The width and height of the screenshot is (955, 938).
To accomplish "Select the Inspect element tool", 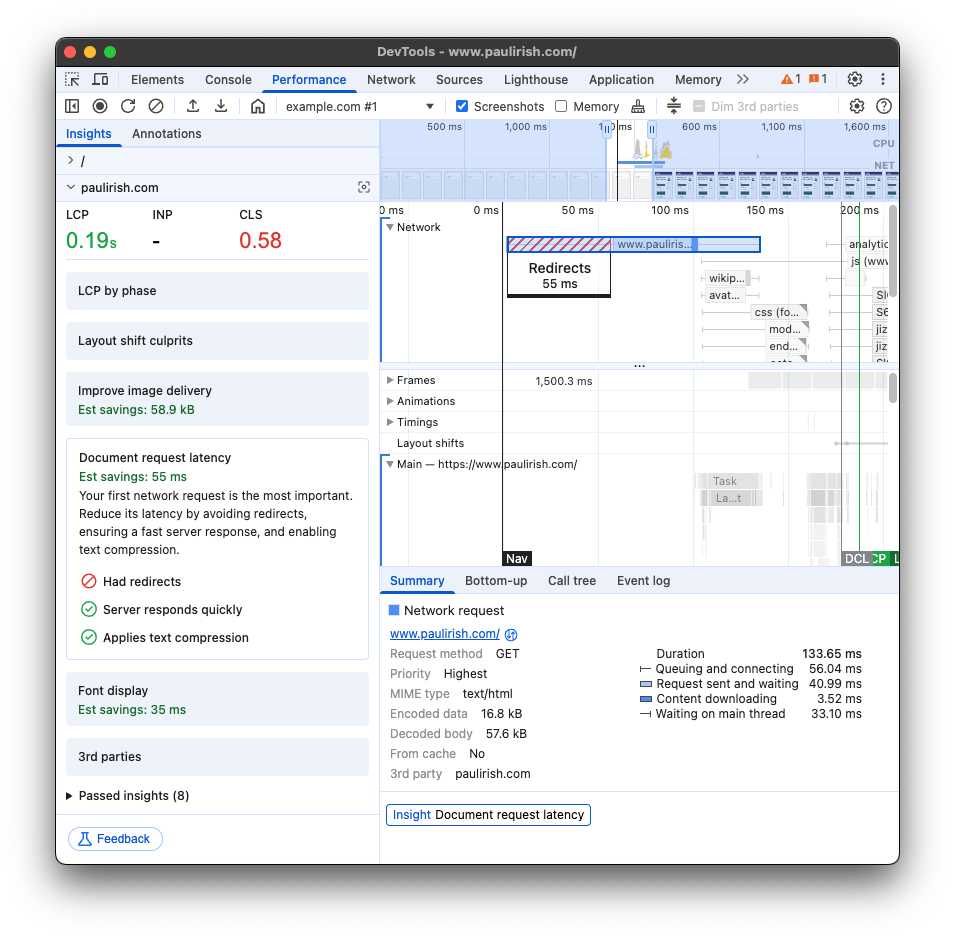I will [x=71, y=79].
